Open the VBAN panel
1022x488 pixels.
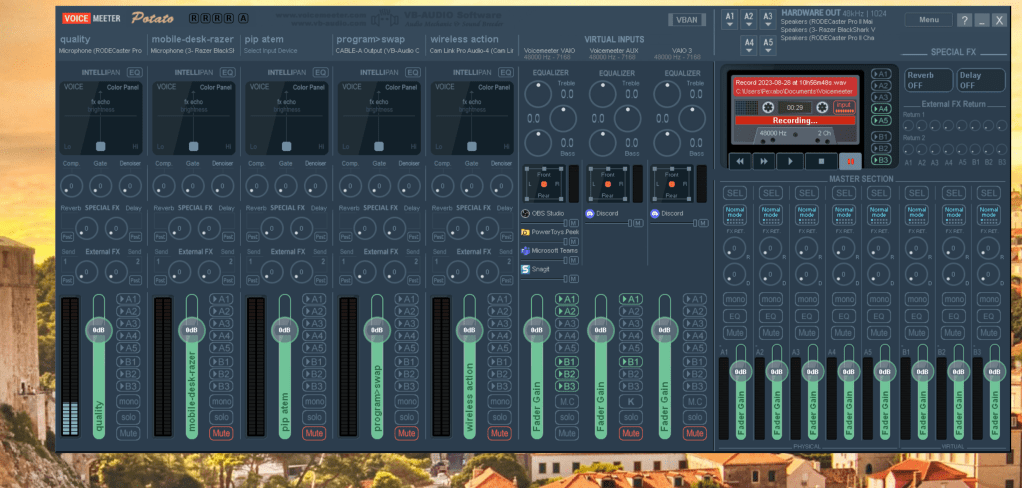[x=686, y=20]
